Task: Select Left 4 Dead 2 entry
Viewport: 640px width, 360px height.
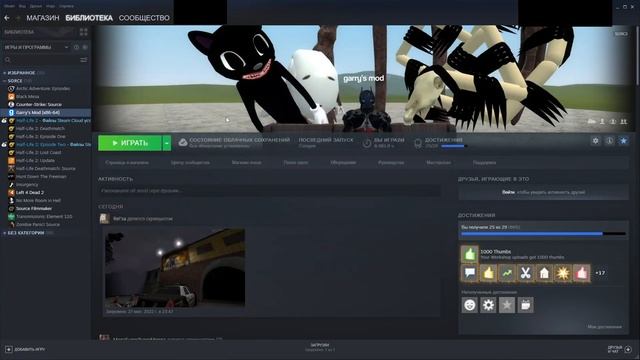Action: 30,192
